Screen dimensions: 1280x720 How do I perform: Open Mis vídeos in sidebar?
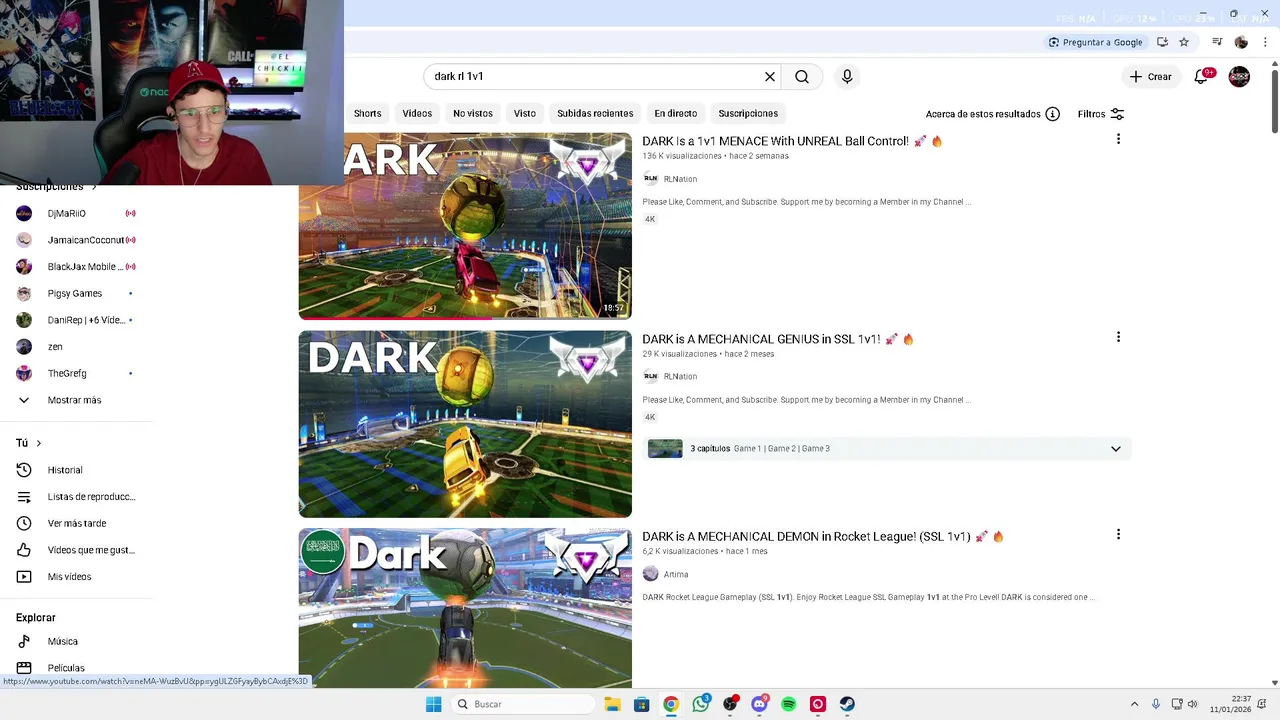(x=76, y=577)
